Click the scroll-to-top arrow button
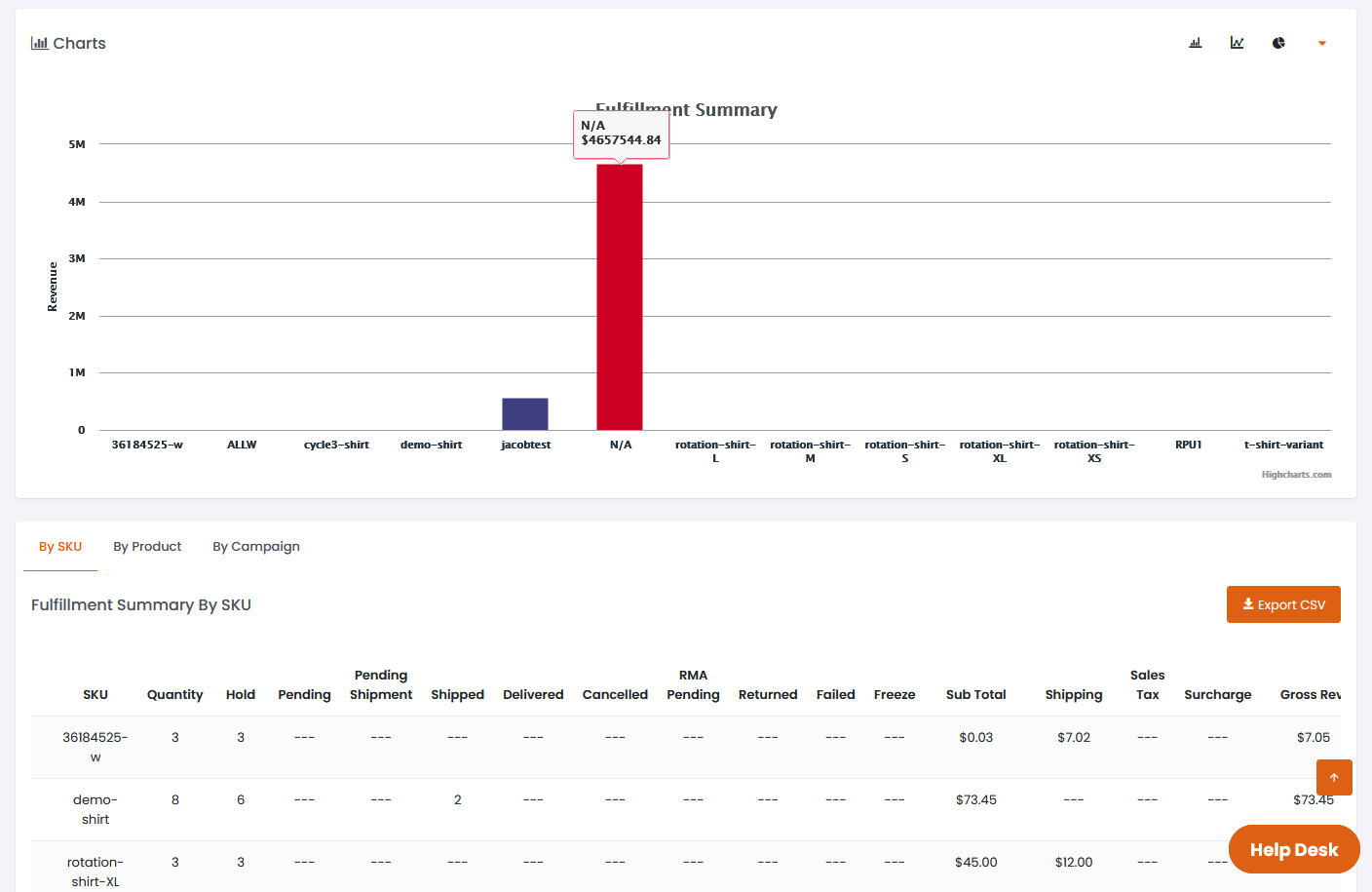Image resolution: width=1372 pixels, height=892 pixels. (1334, 777)
